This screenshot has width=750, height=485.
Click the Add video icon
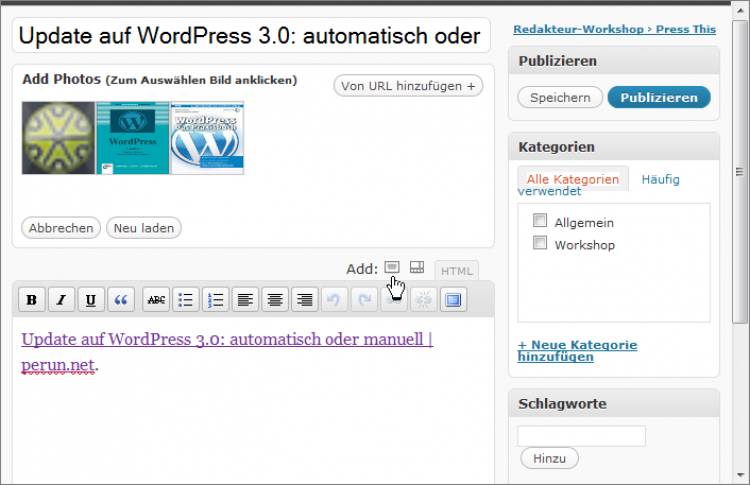pyautogui.click(x=417, y=268)
